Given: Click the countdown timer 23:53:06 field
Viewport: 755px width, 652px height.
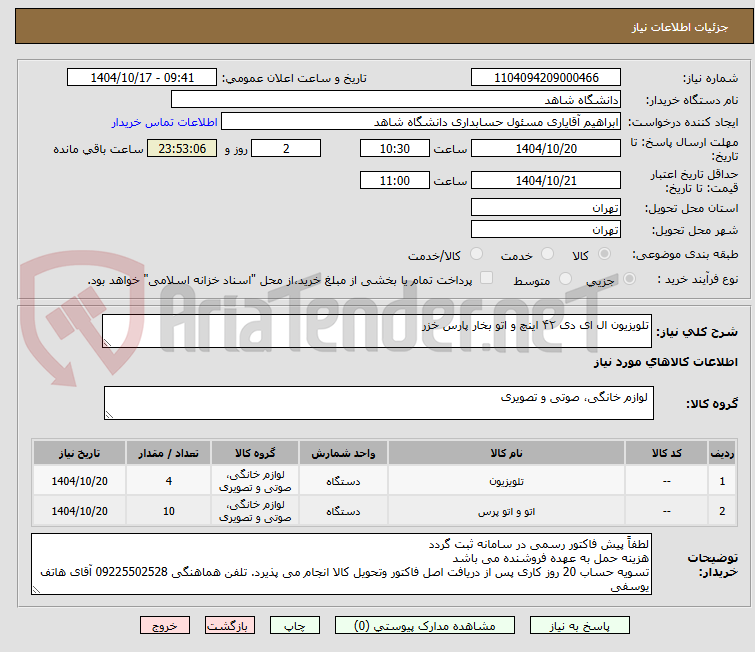Looking at the screenshot, I should 182,148.
